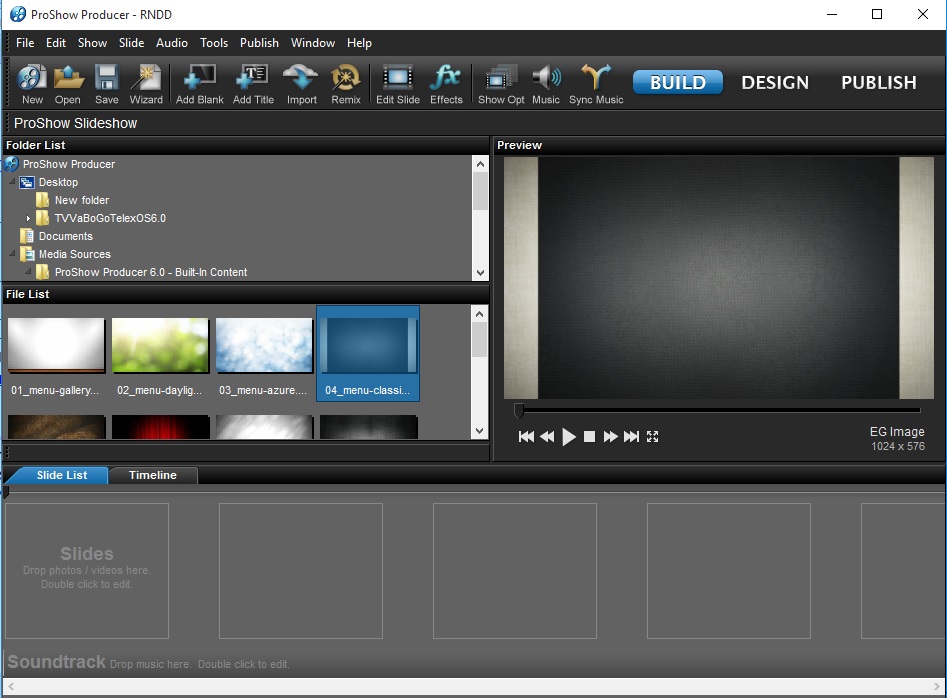The width and height of the screenshot is (947, 698).
Task: Switch to the Timeline tab
Action: [x=153, y=475]
